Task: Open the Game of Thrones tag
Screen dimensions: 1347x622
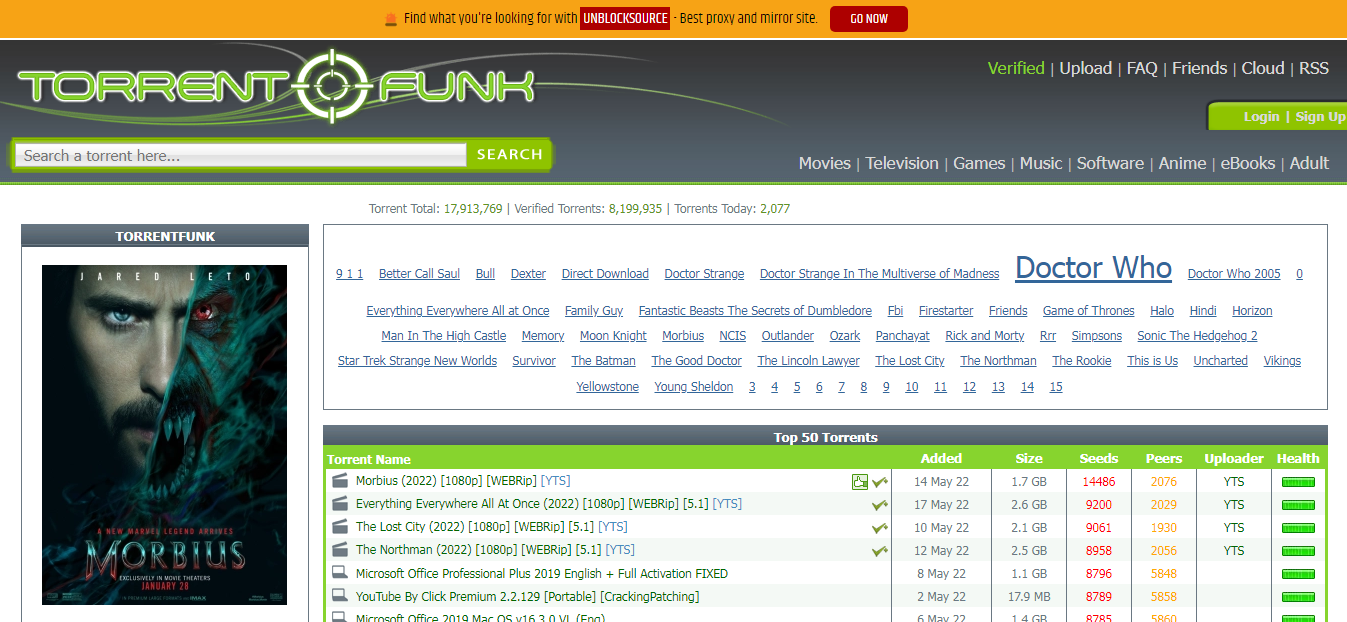Action: pyautogui.click(x=1088, y=311)
